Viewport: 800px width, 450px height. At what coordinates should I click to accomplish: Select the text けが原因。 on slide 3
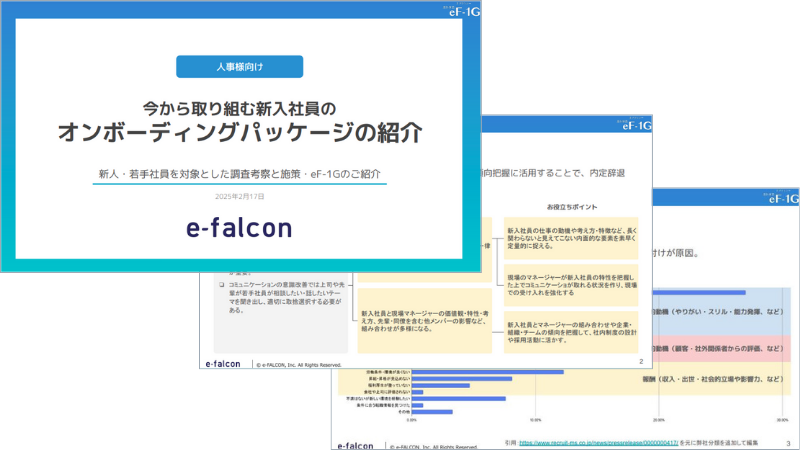676,253
